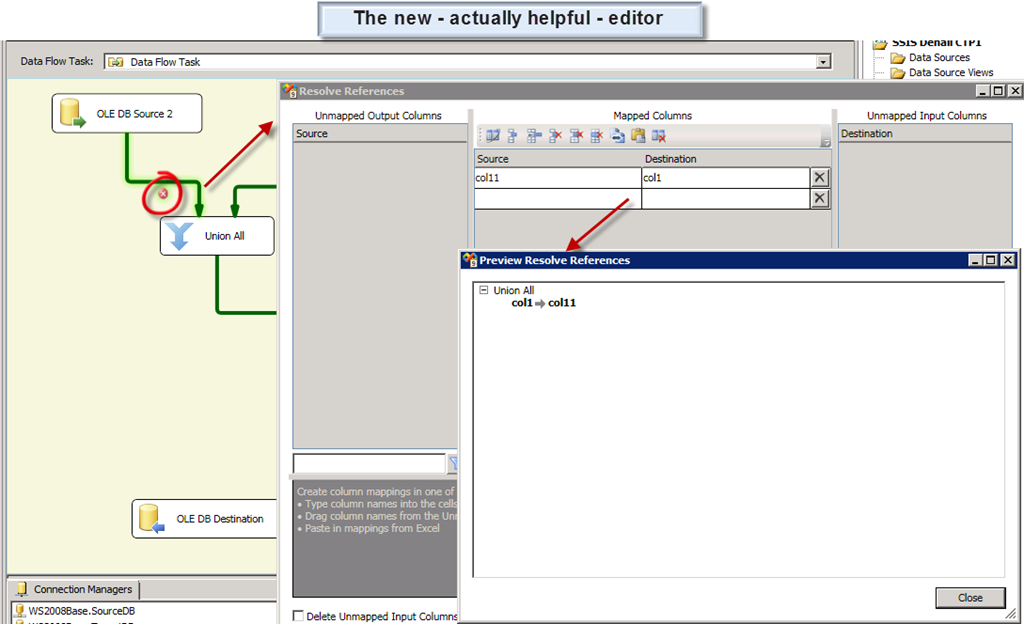Image resolution: width=1024 pixels, height=624 pixels.
Task: Click the col1 destination cell in Mapped Columns
Action: [726, 178]
